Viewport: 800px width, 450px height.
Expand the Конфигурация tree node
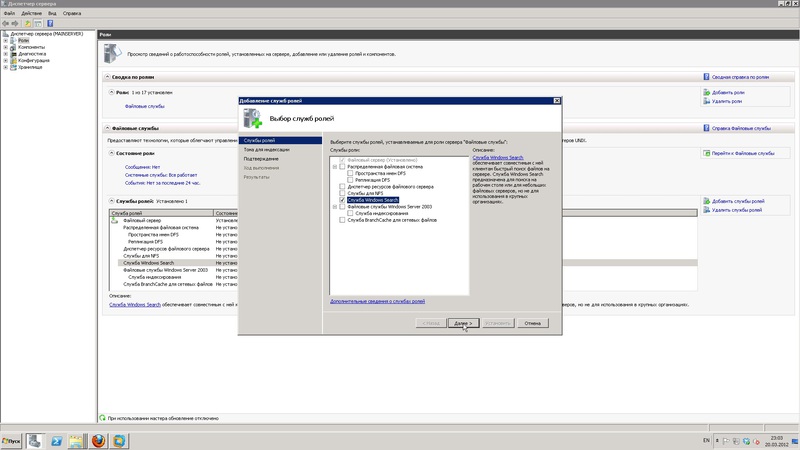[6, 60]
